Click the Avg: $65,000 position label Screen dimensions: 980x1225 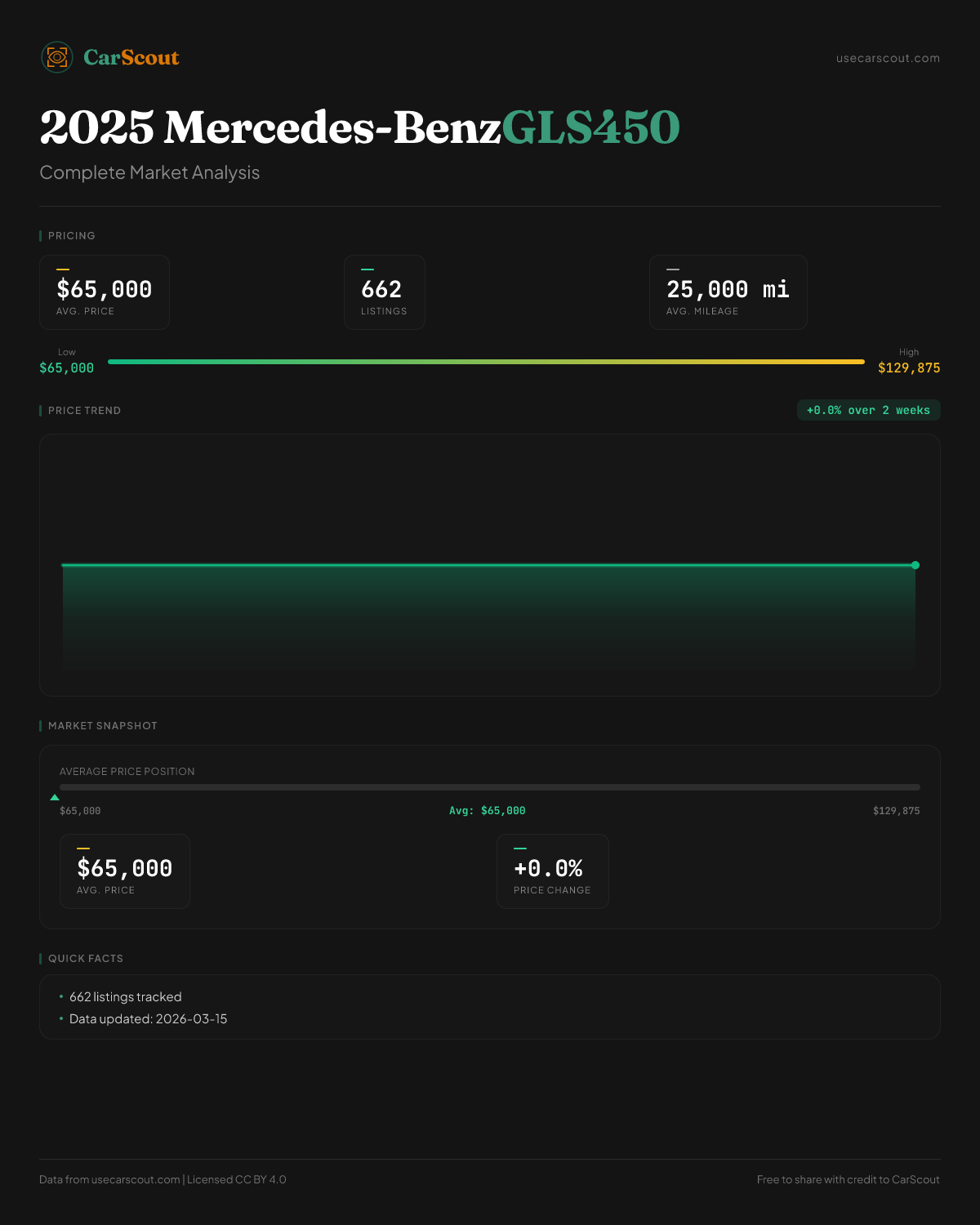point(488,811)
